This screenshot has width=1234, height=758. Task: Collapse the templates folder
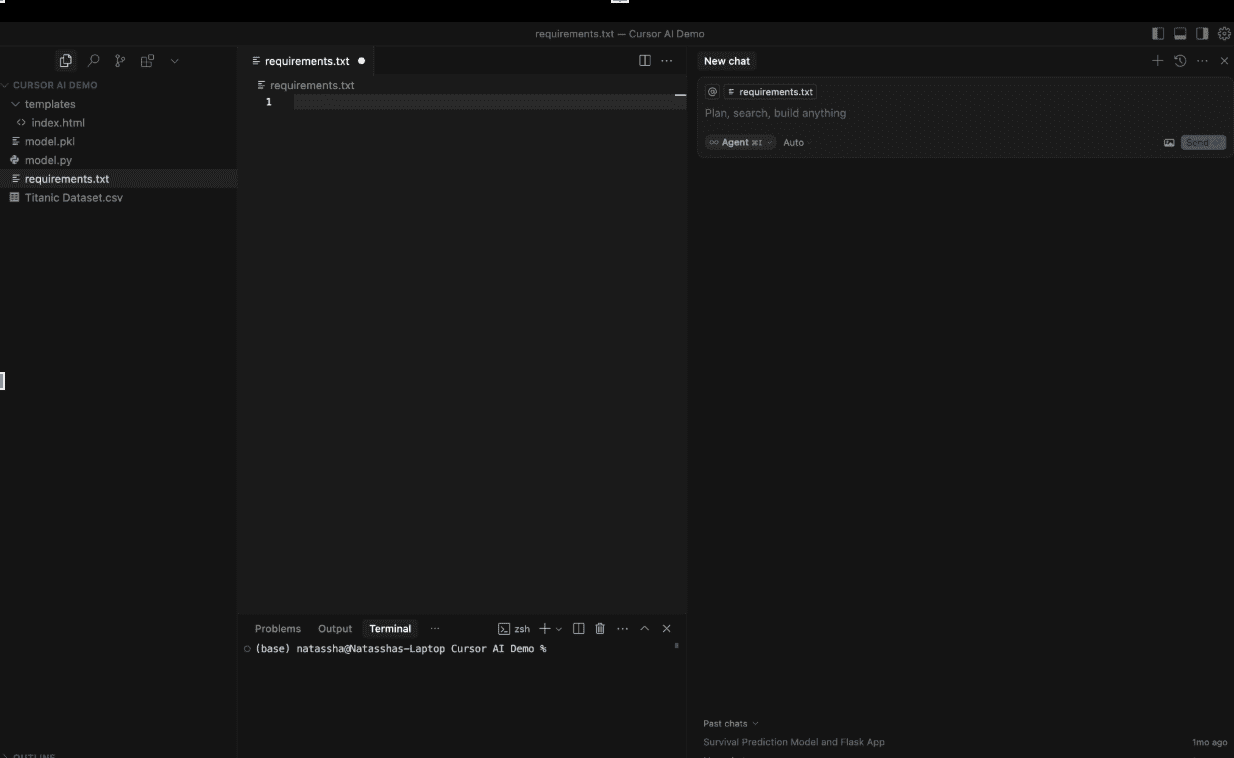click(x=49, y=104)
